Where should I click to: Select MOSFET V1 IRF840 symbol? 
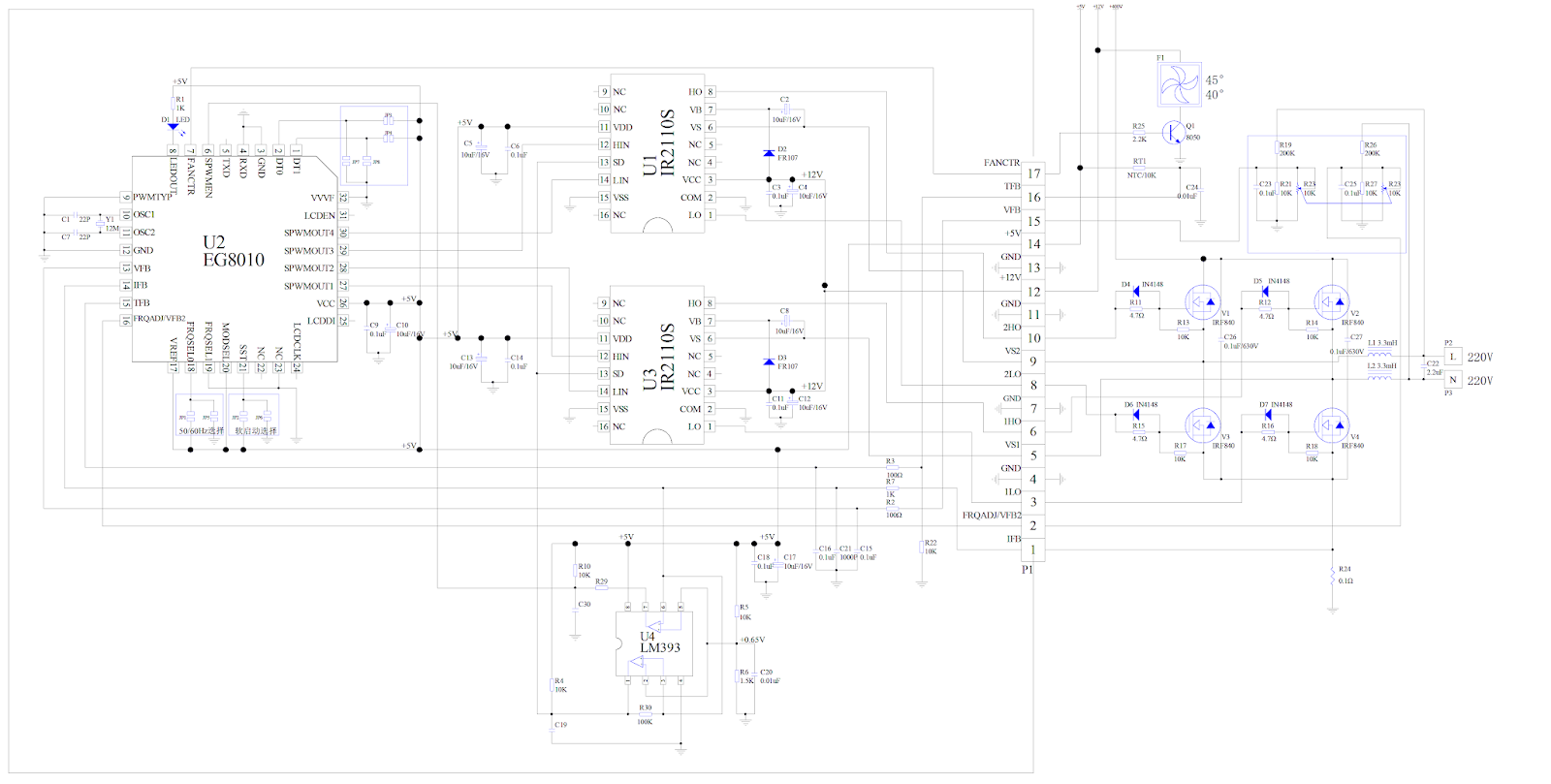point(1203,302)
